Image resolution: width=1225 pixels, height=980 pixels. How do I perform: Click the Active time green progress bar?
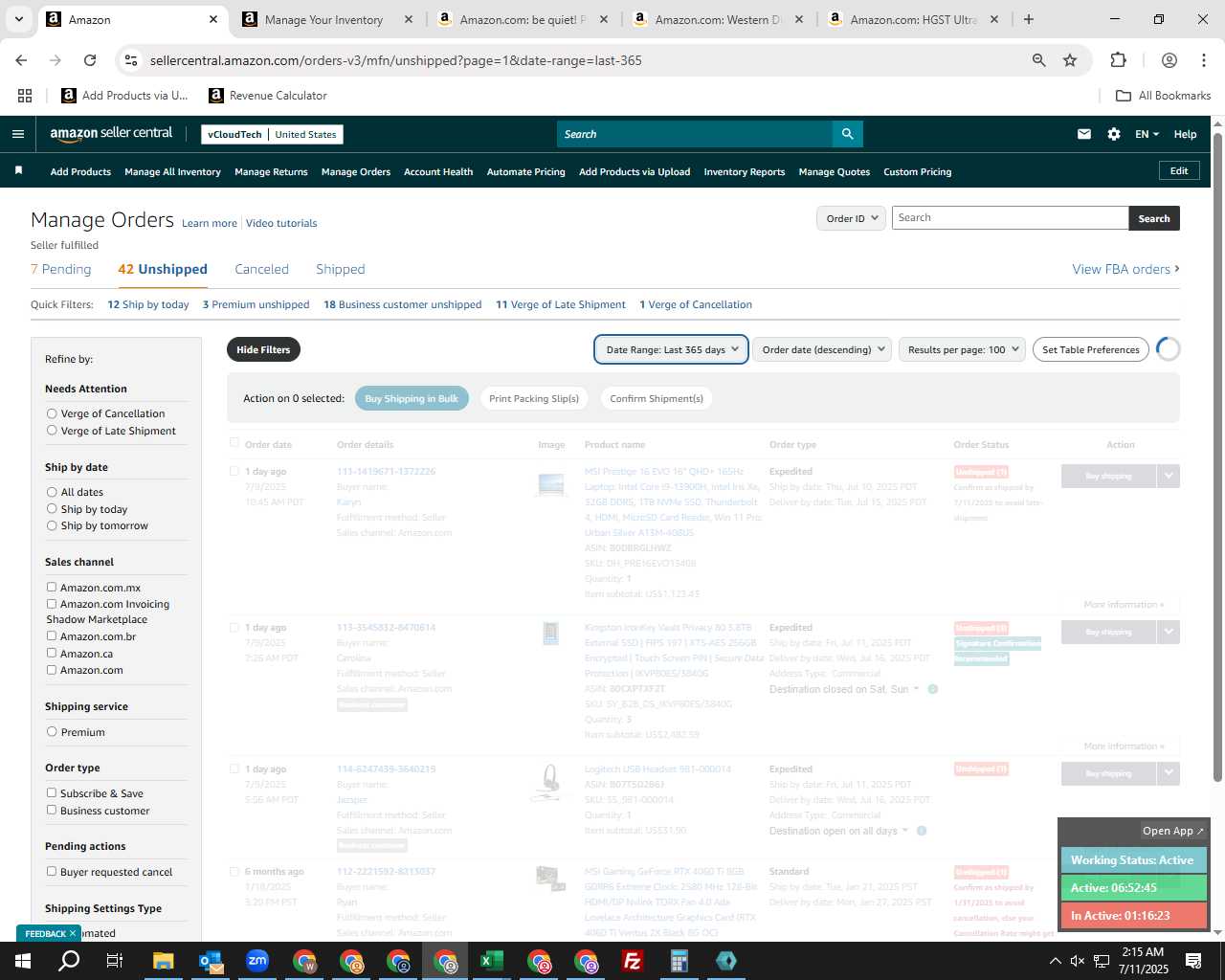[x=1133, y=887]
